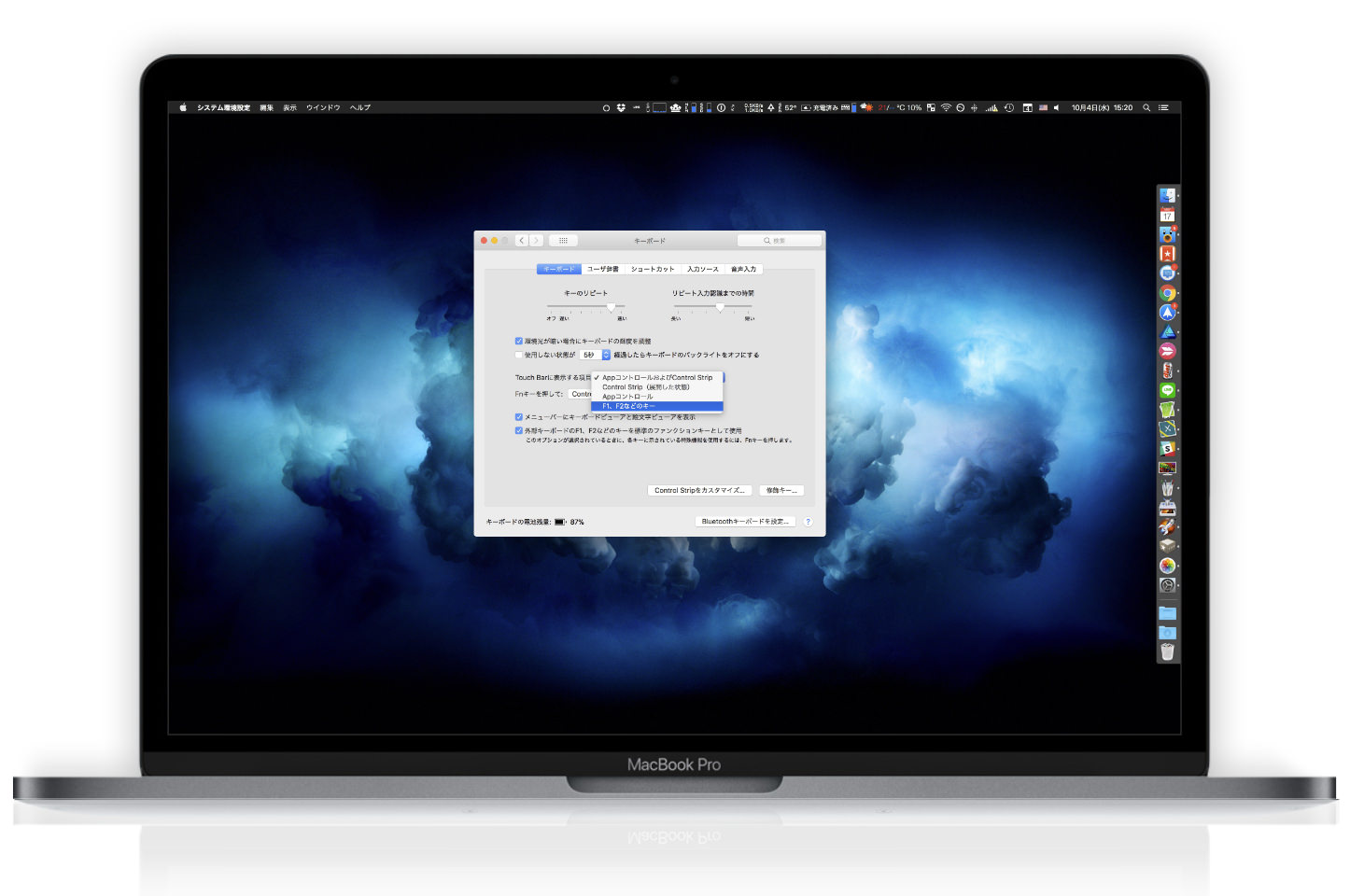The image size is (1350, 896).
Task: Go forward with the right arrow button
Action: point(536,241)
